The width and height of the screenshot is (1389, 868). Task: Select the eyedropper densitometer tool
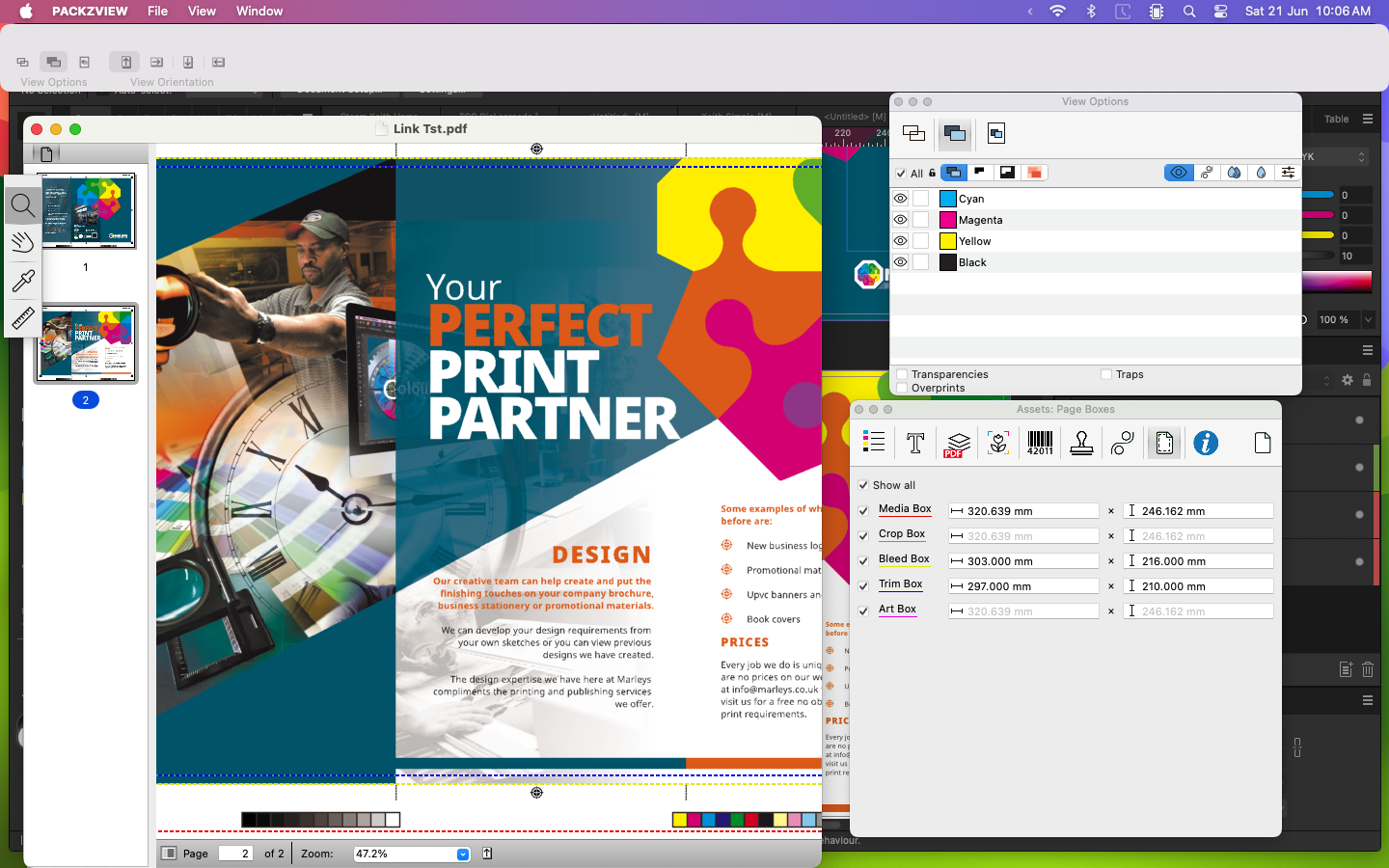22,281
